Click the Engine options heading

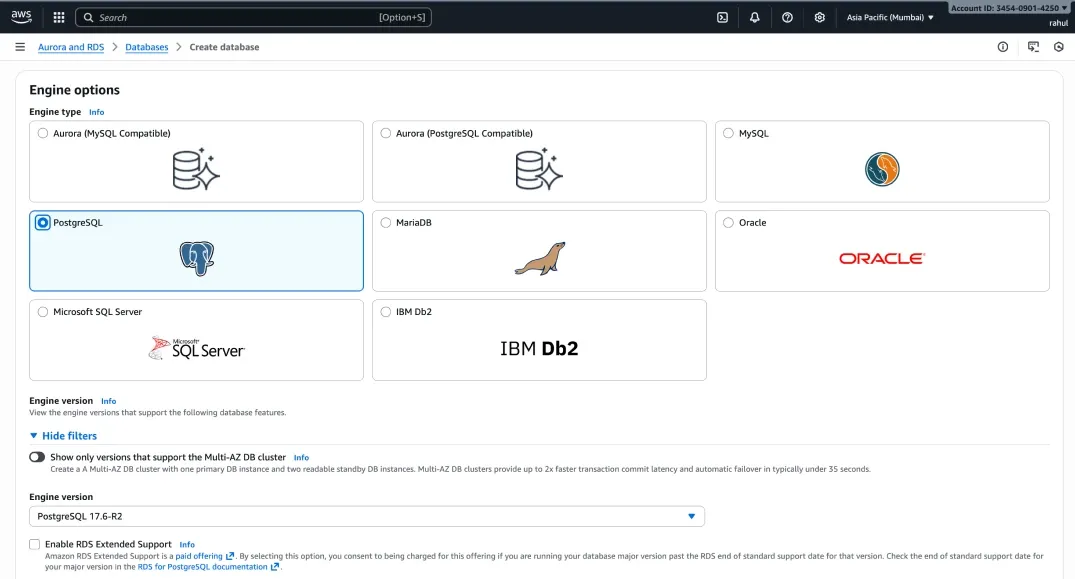[74, 90]
